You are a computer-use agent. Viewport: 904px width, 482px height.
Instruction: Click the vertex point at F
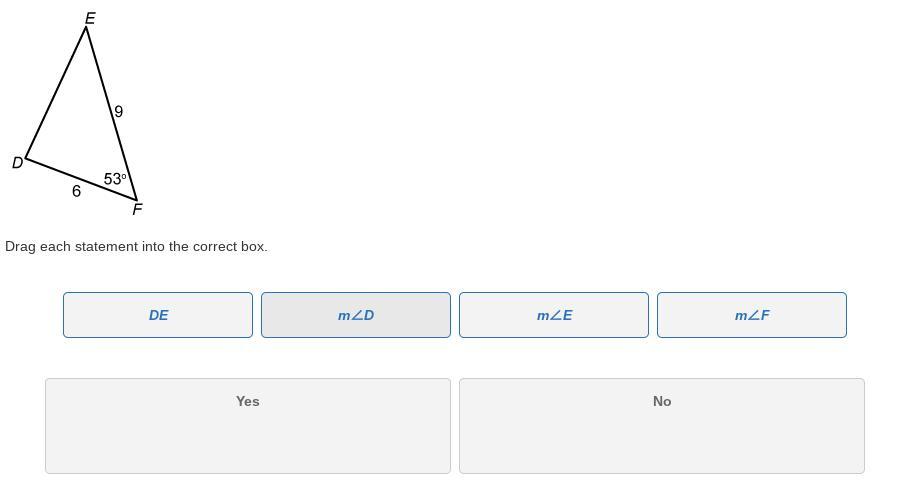136,199
